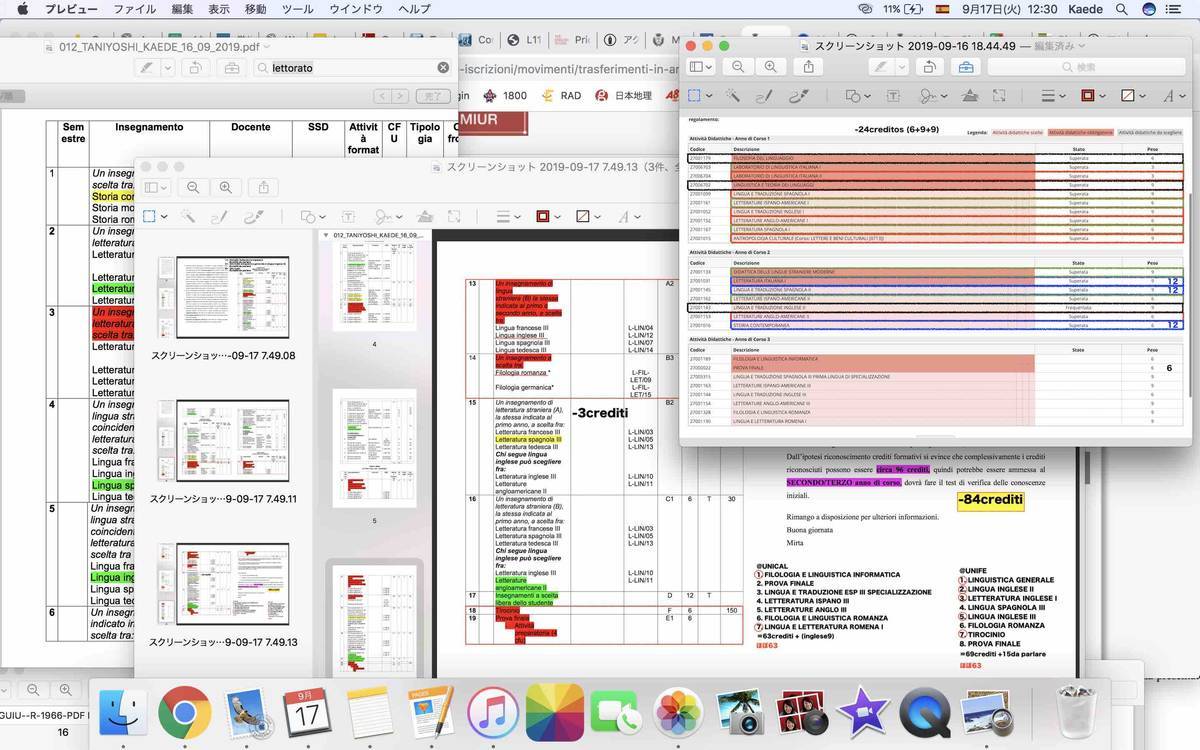The image size is (1200, 750).
Task: Share from the 7.49.13 window
Action: [x=263, y=187]
